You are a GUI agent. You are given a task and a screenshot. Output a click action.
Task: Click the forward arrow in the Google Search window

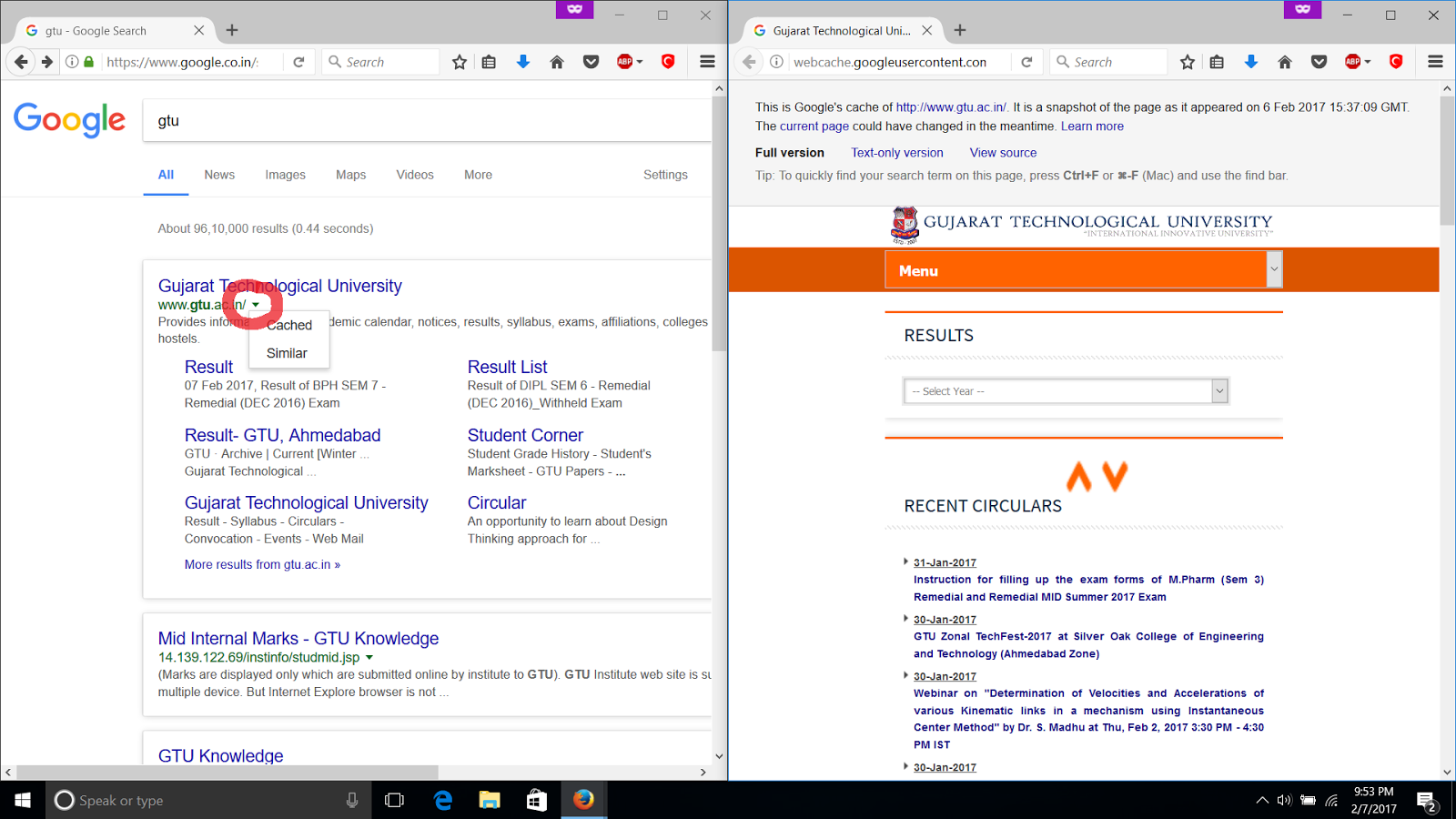tap(47, 62)
